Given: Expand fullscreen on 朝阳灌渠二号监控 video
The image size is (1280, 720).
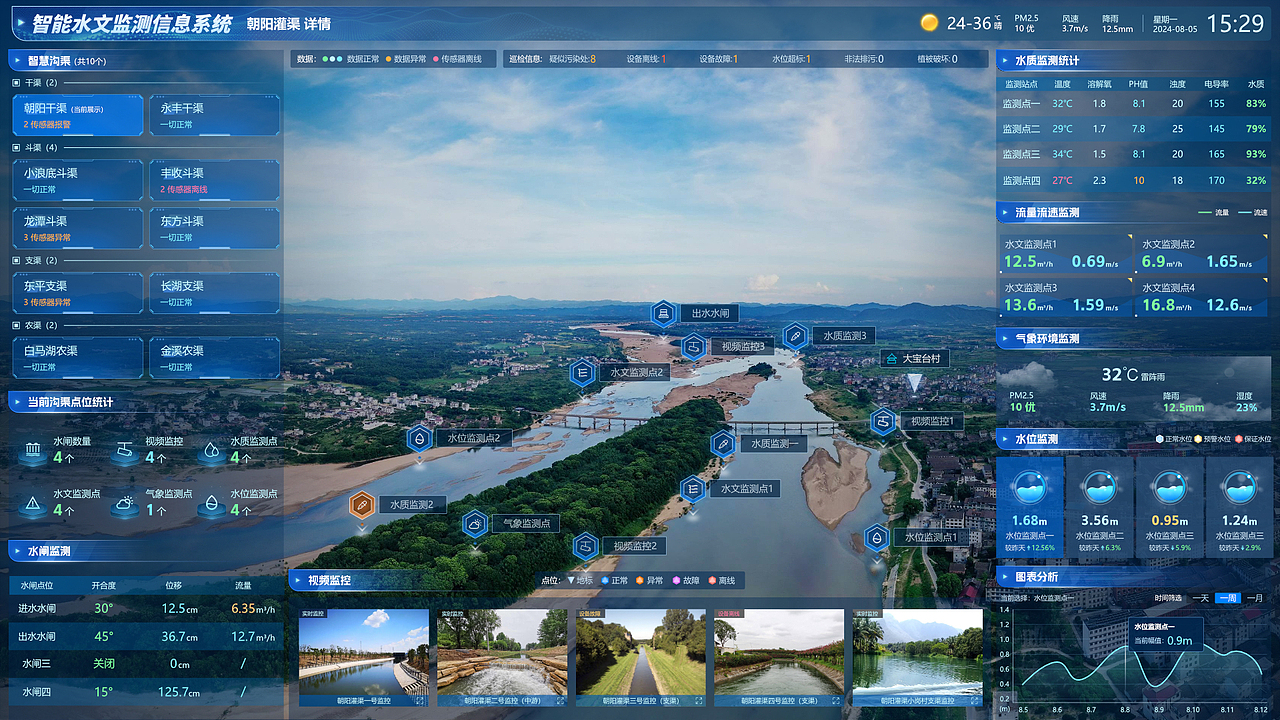Looking at the screenshot, I should click(x=560, y=701).
